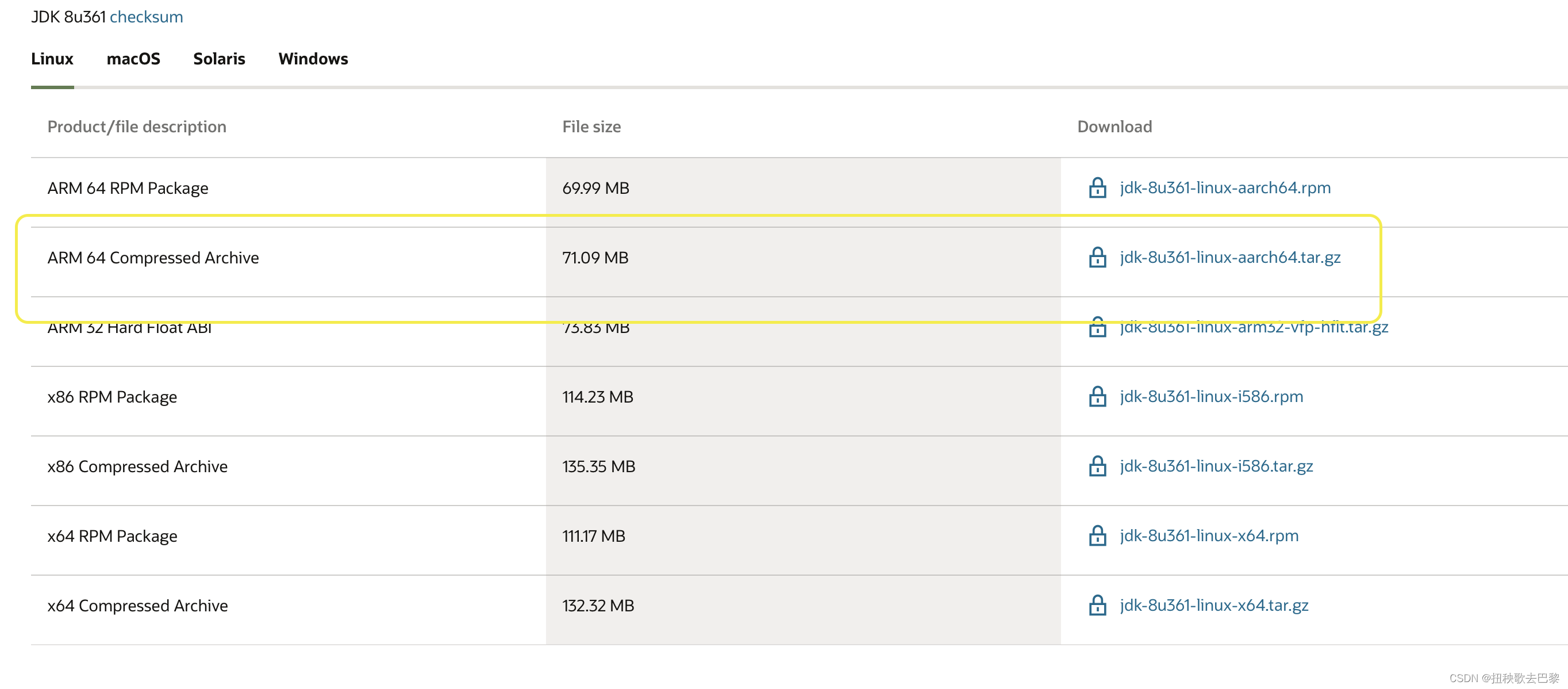Download jdk-8u361-linux-x64.tar.gz archive link
1568x689 pixels.
1213,605
